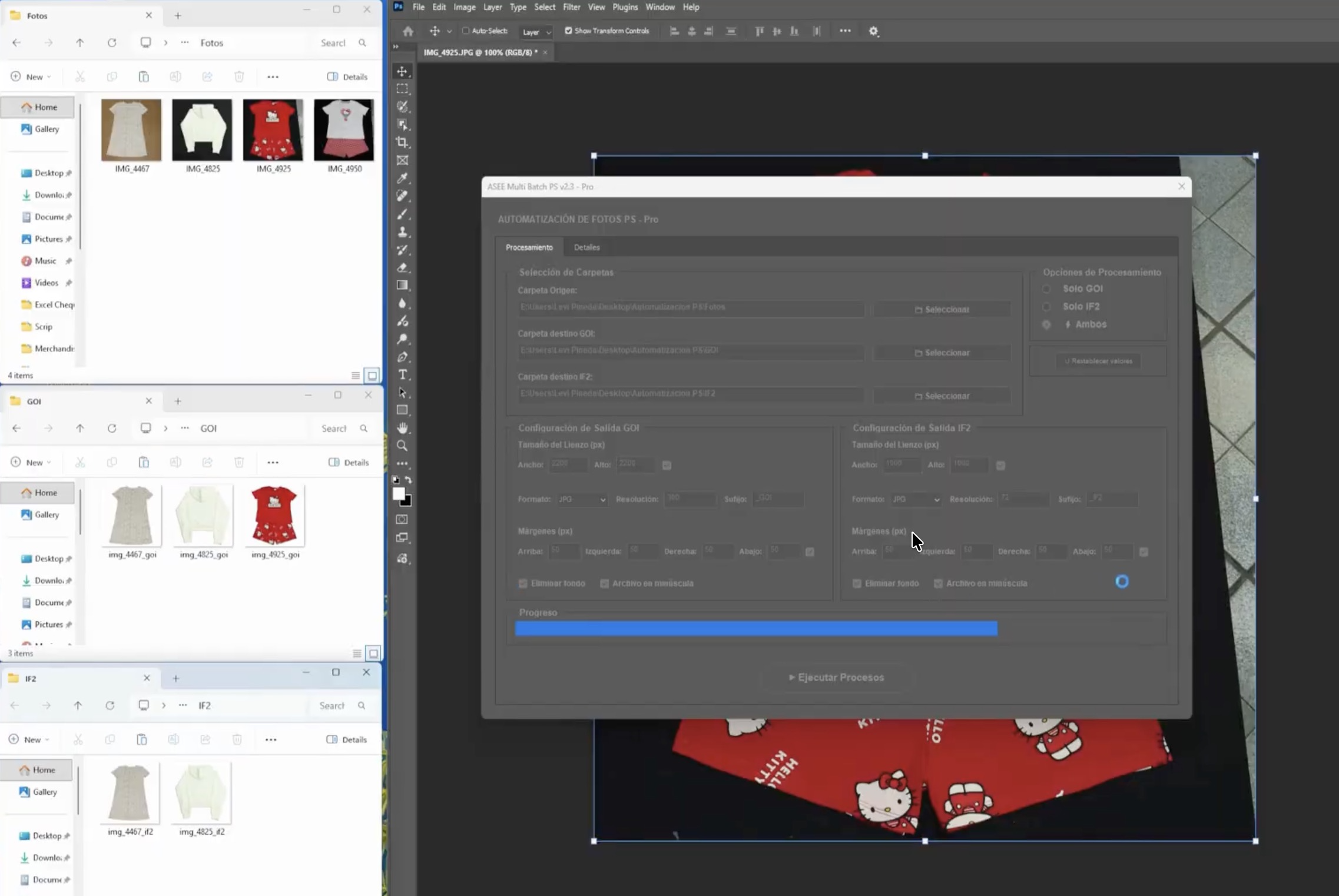Screen dimensions: 1339x896
Task: Select the Solo GOI radio option
Action: (1046, 289)
